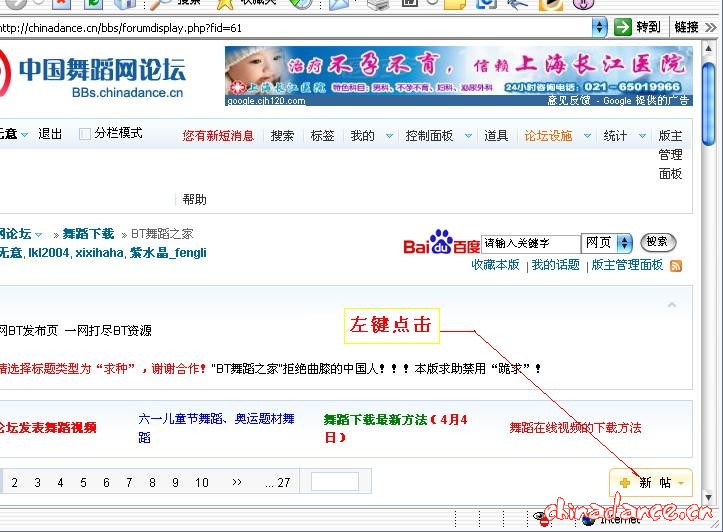Open 版主管理面板 in the nav bar

(670, 154)
